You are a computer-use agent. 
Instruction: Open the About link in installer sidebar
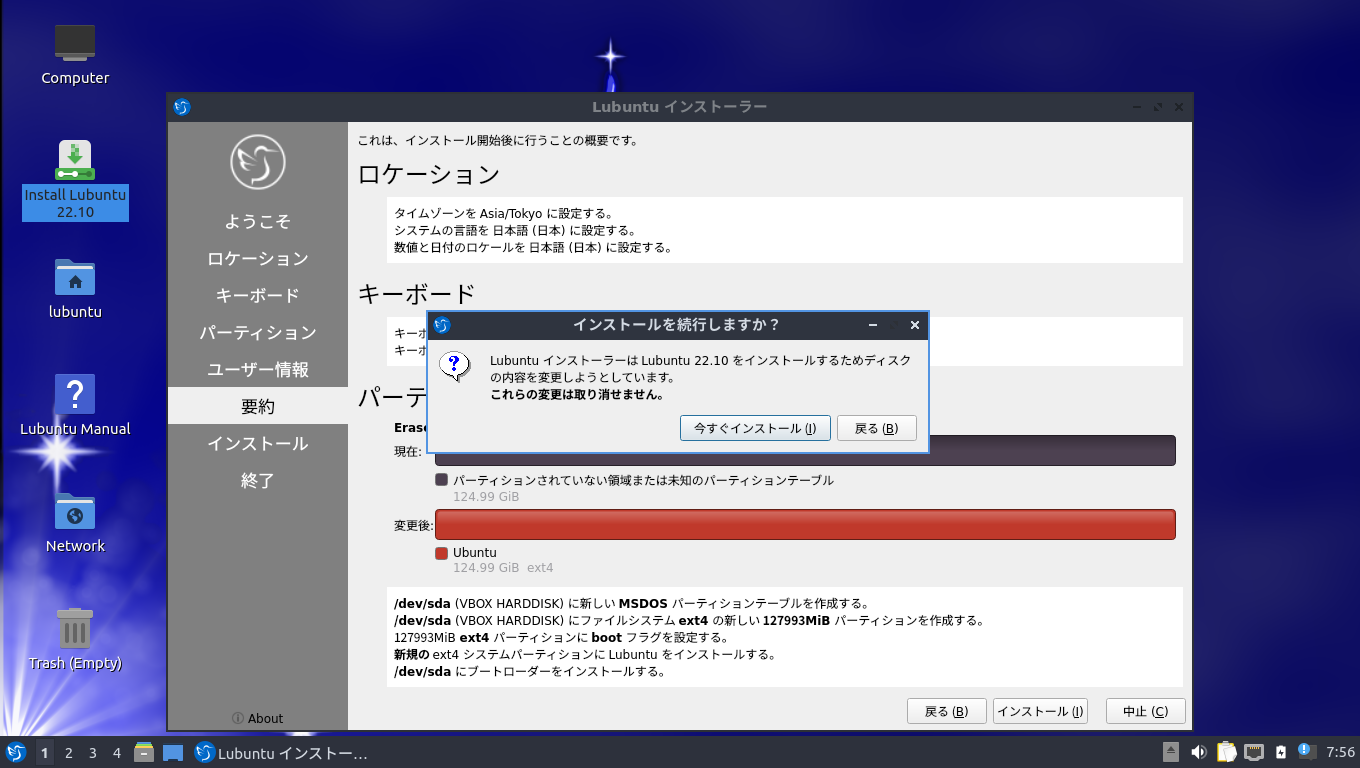coord(257,718)
